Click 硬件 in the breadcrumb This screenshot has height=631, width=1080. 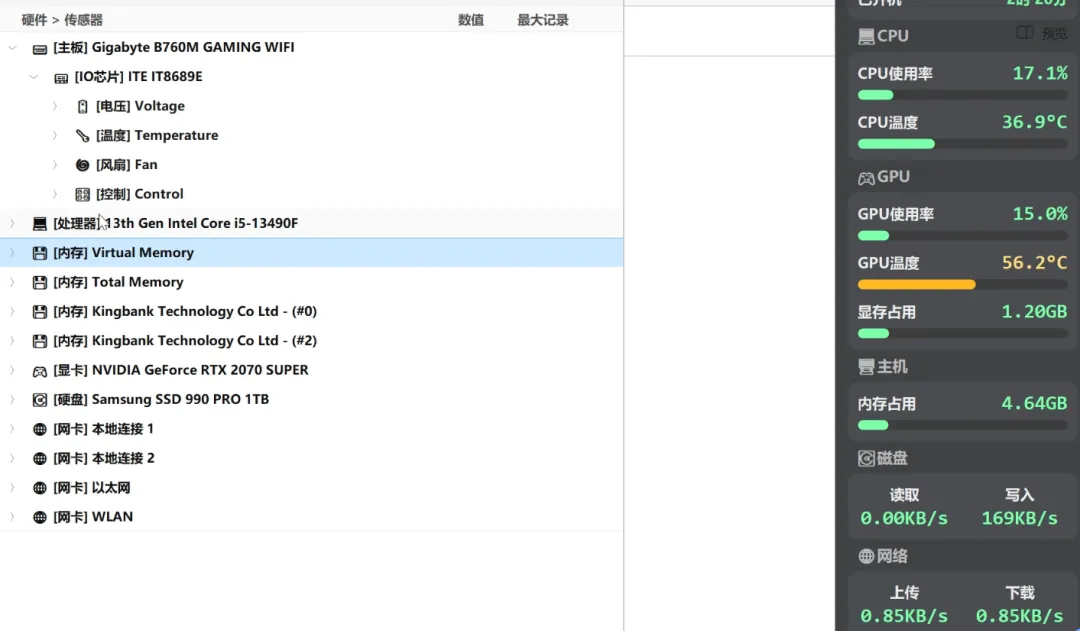34,20
